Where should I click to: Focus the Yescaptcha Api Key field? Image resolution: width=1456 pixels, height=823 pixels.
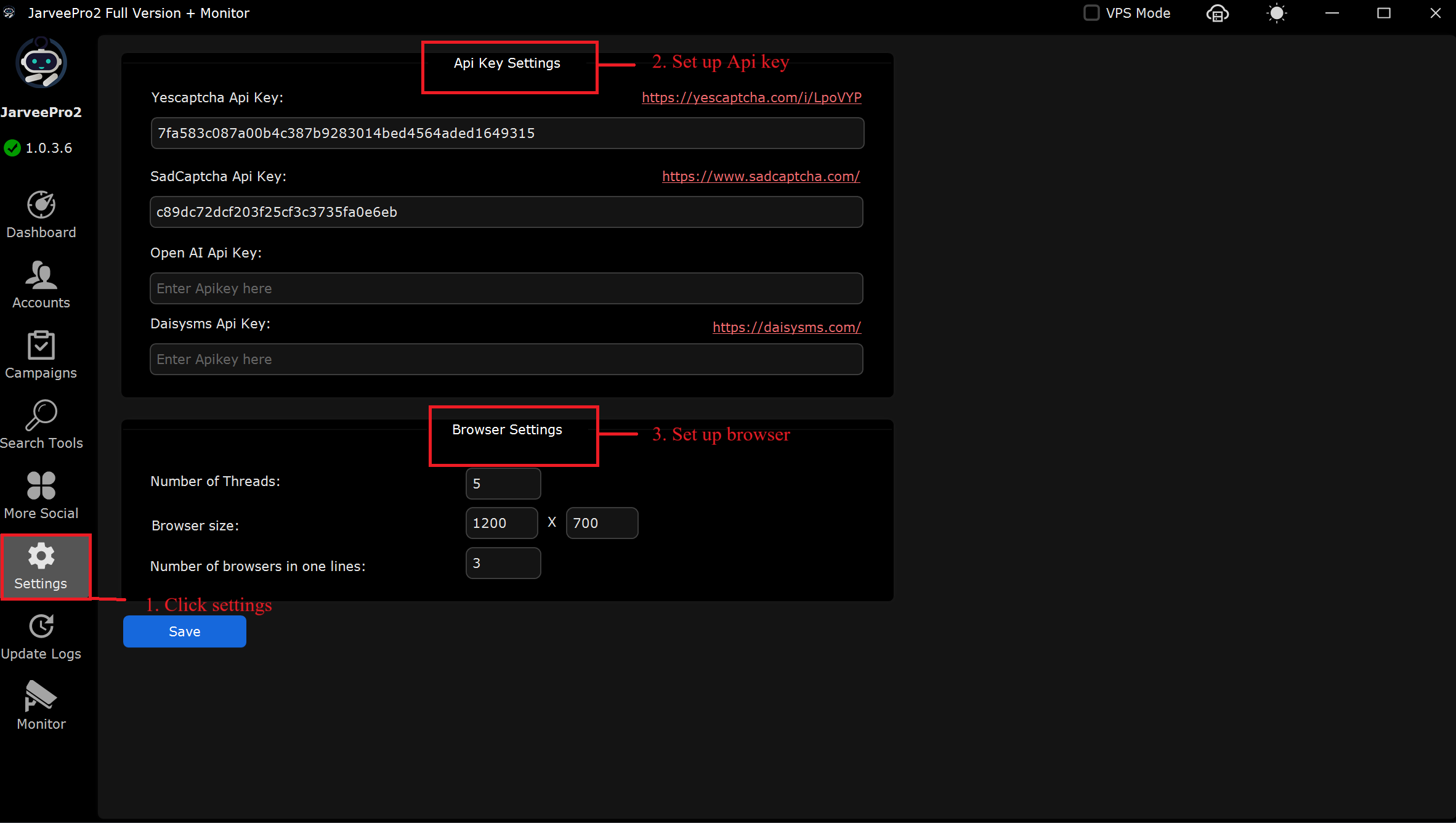(508, 133)
